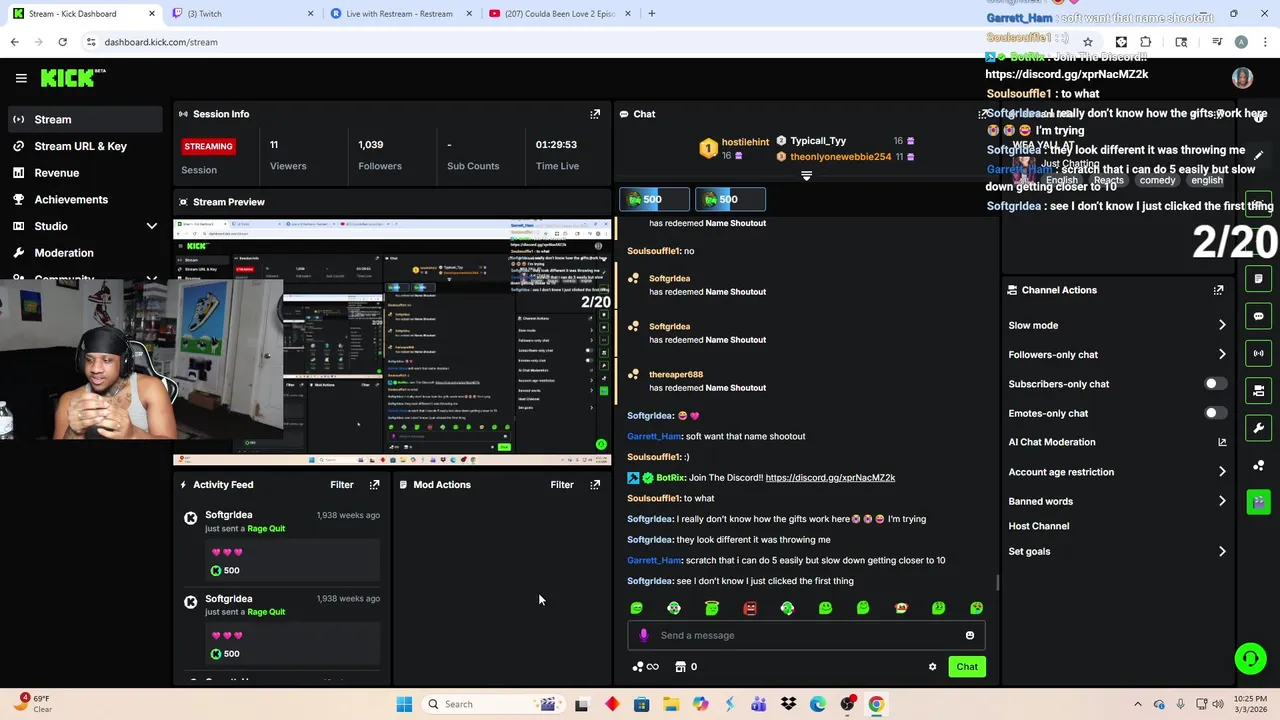Click Host Channel
1280x720 pixels.
click(1038, 526)
